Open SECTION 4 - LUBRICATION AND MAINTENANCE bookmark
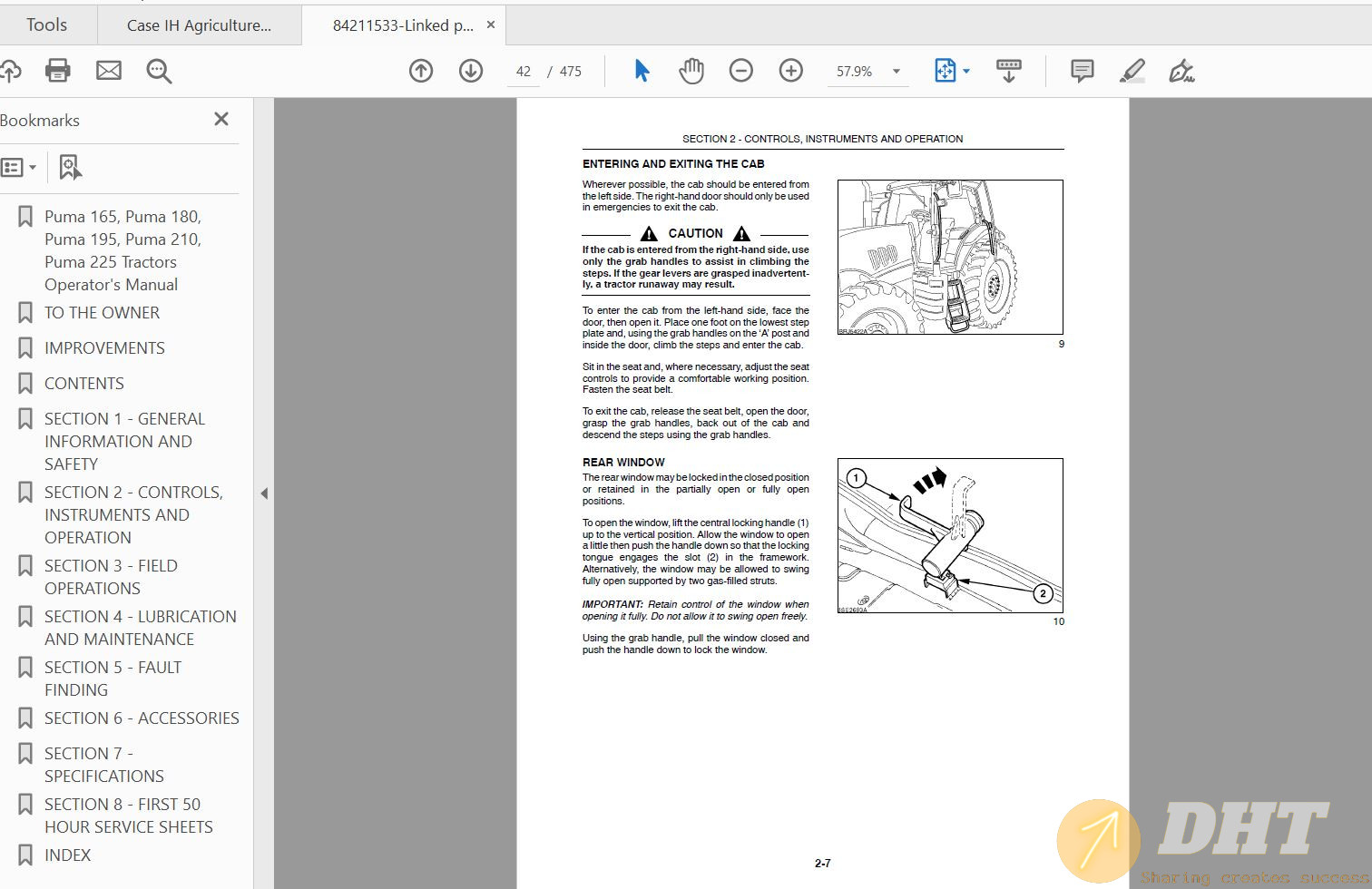1372x889 pixels. [x=140, y=628]
